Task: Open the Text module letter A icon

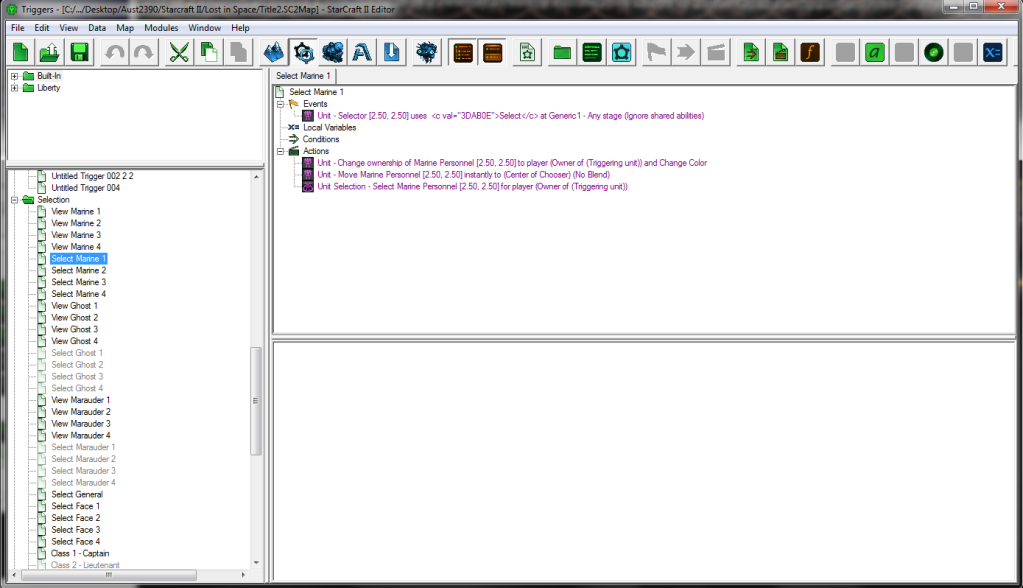Action: [x=362, y=52]
